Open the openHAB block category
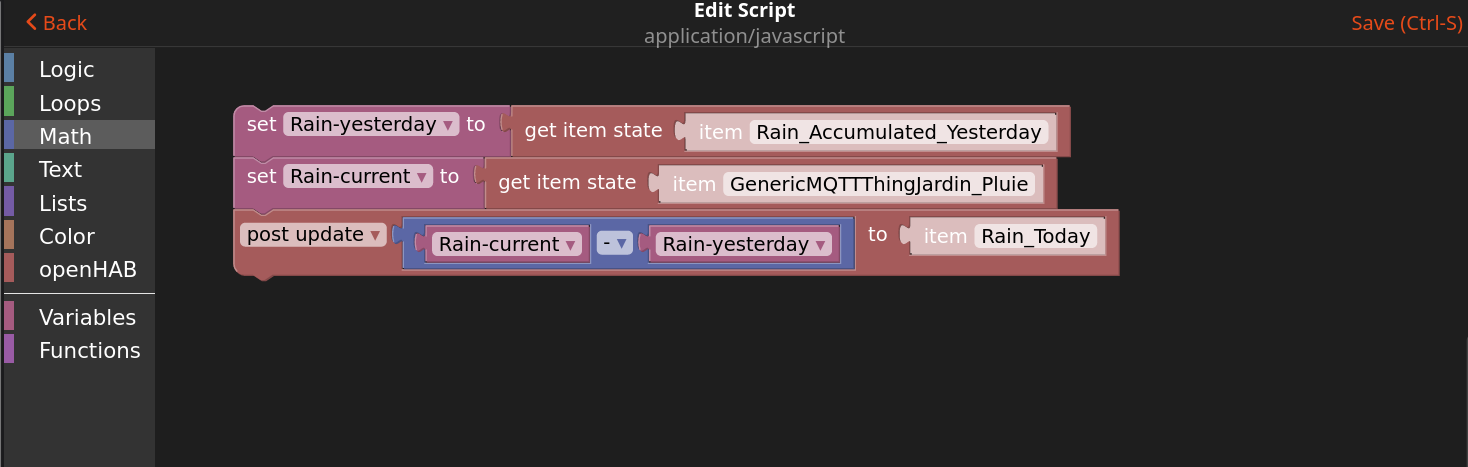1468x467 pixels. [x=87, y=269]
